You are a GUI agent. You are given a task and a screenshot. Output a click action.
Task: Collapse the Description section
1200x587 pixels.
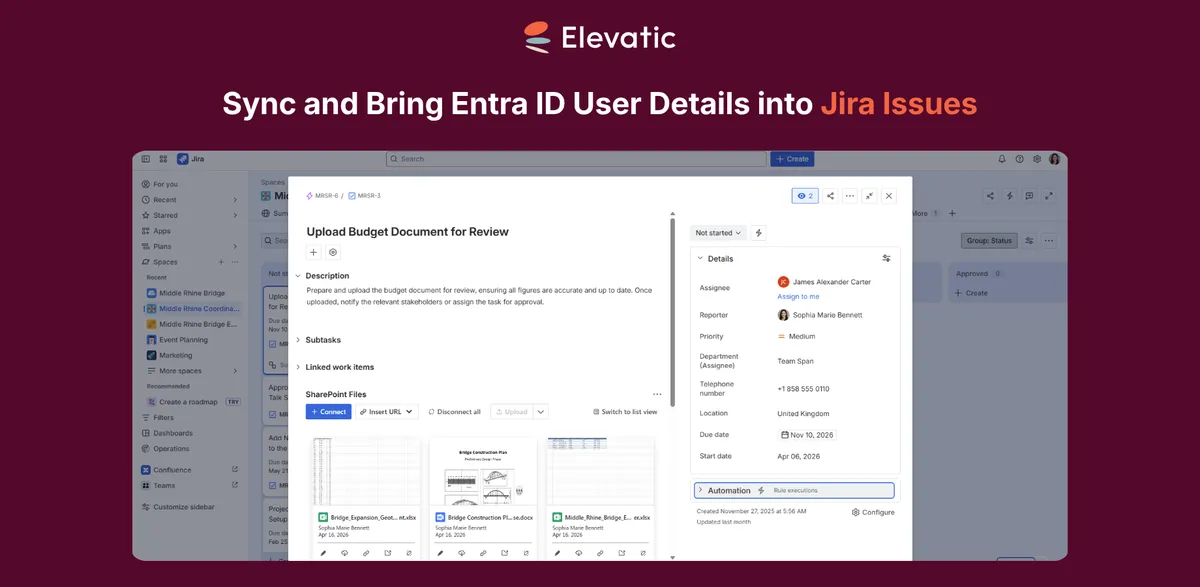(x=298, y=275)
